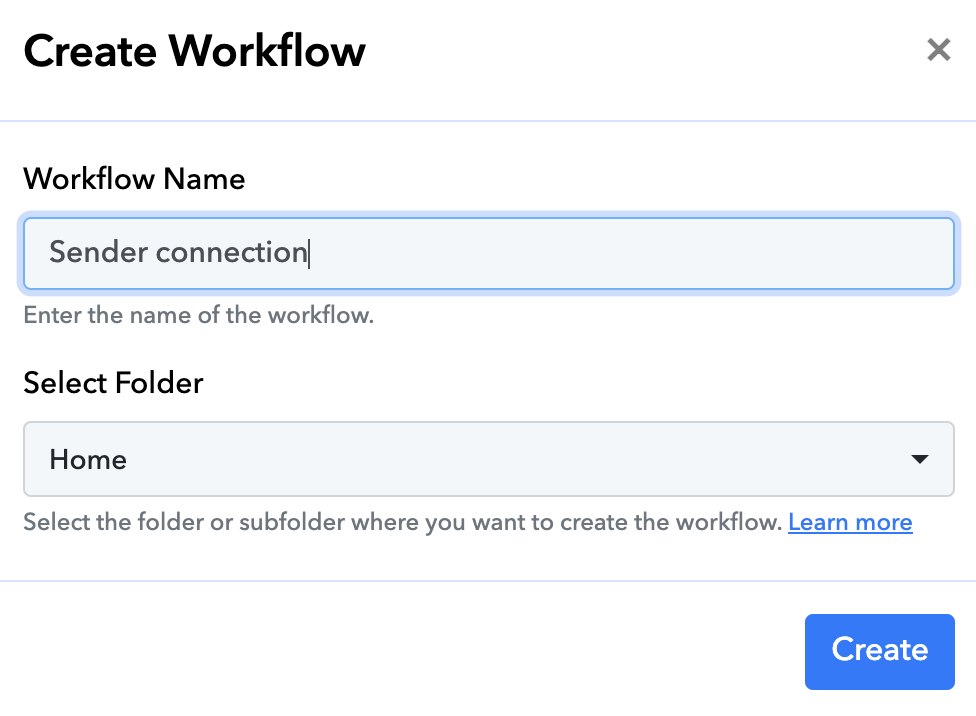Click the dropdown caret arrow beside Home

(x=919, y=459)
